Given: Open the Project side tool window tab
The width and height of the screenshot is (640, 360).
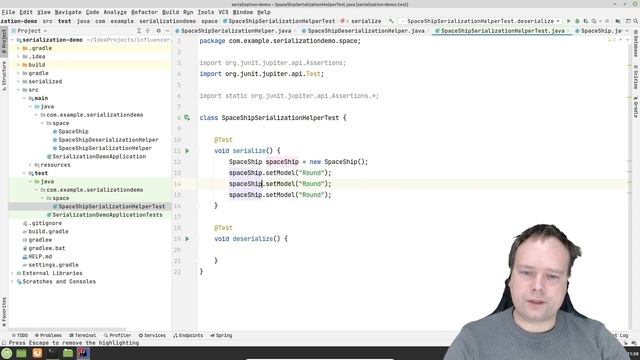Looking at the screenshot, I should pyautogui.click(x=4, y=41).
